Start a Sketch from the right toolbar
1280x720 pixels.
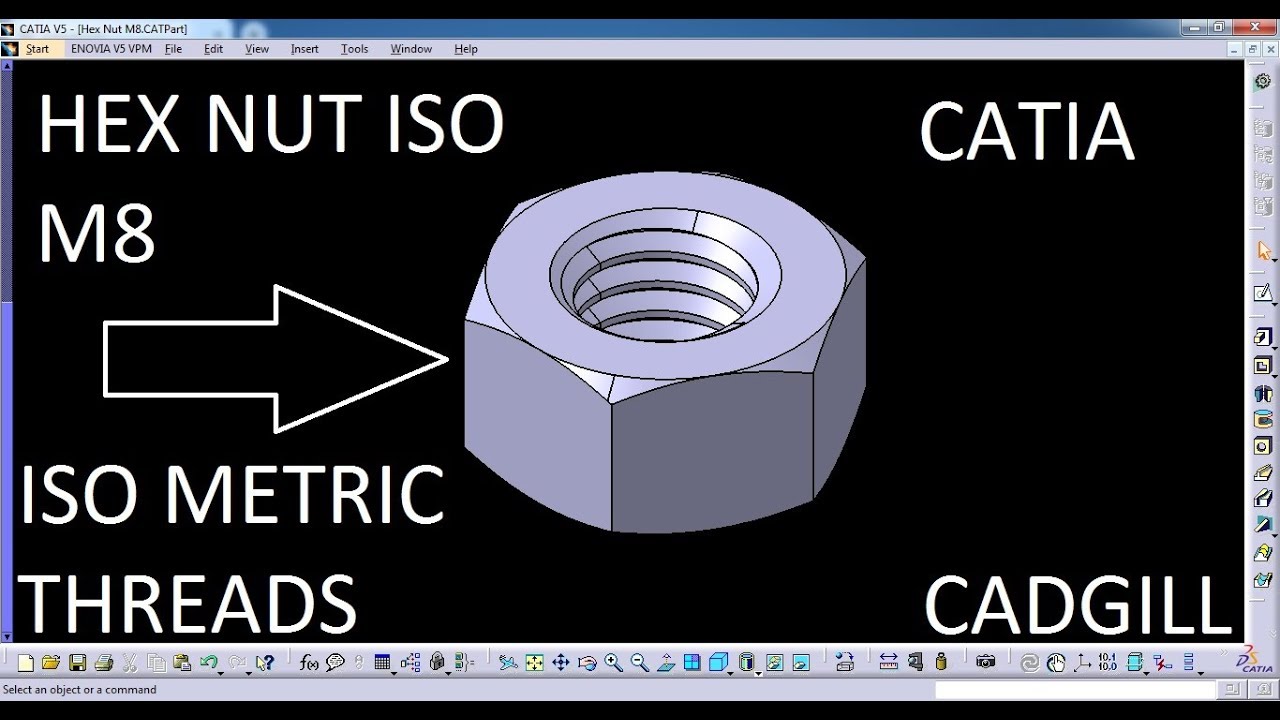point(1262,293)
